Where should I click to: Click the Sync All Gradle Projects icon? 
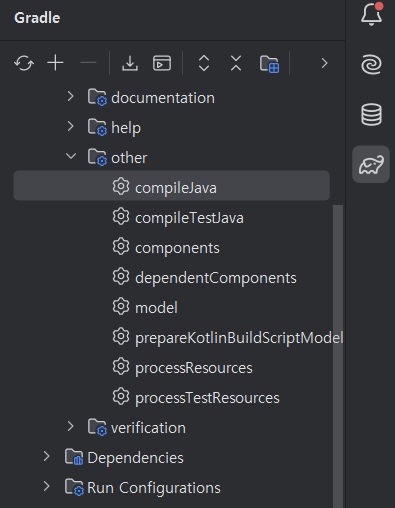tap(24, 63)
